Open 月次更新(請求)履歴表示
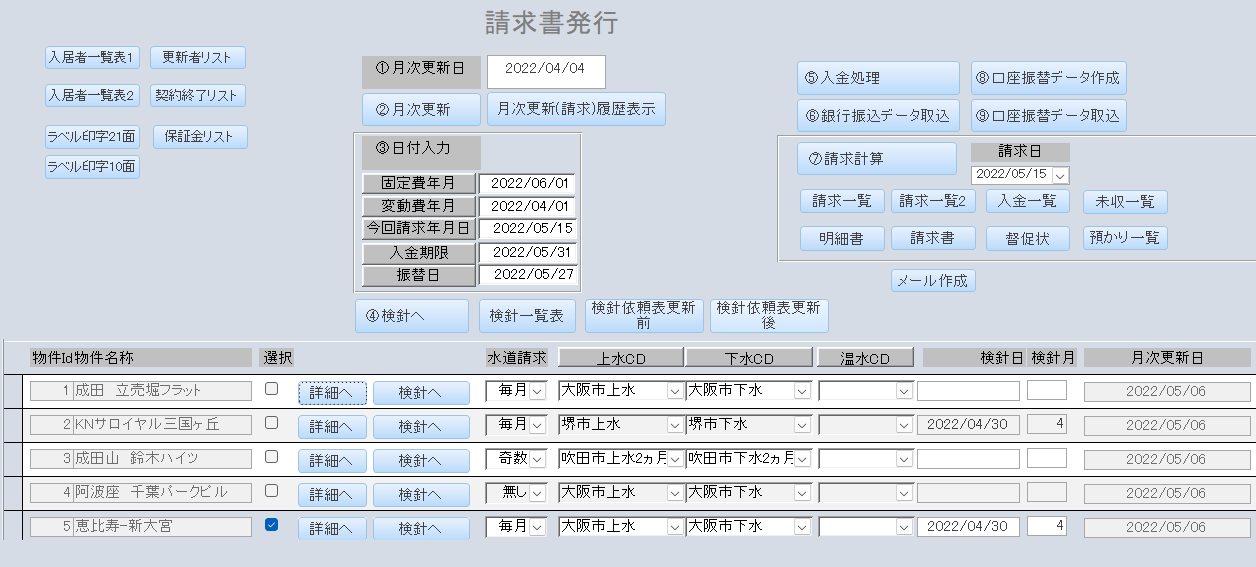This screenshot has height=567, width=1256. tap(576, 110)
